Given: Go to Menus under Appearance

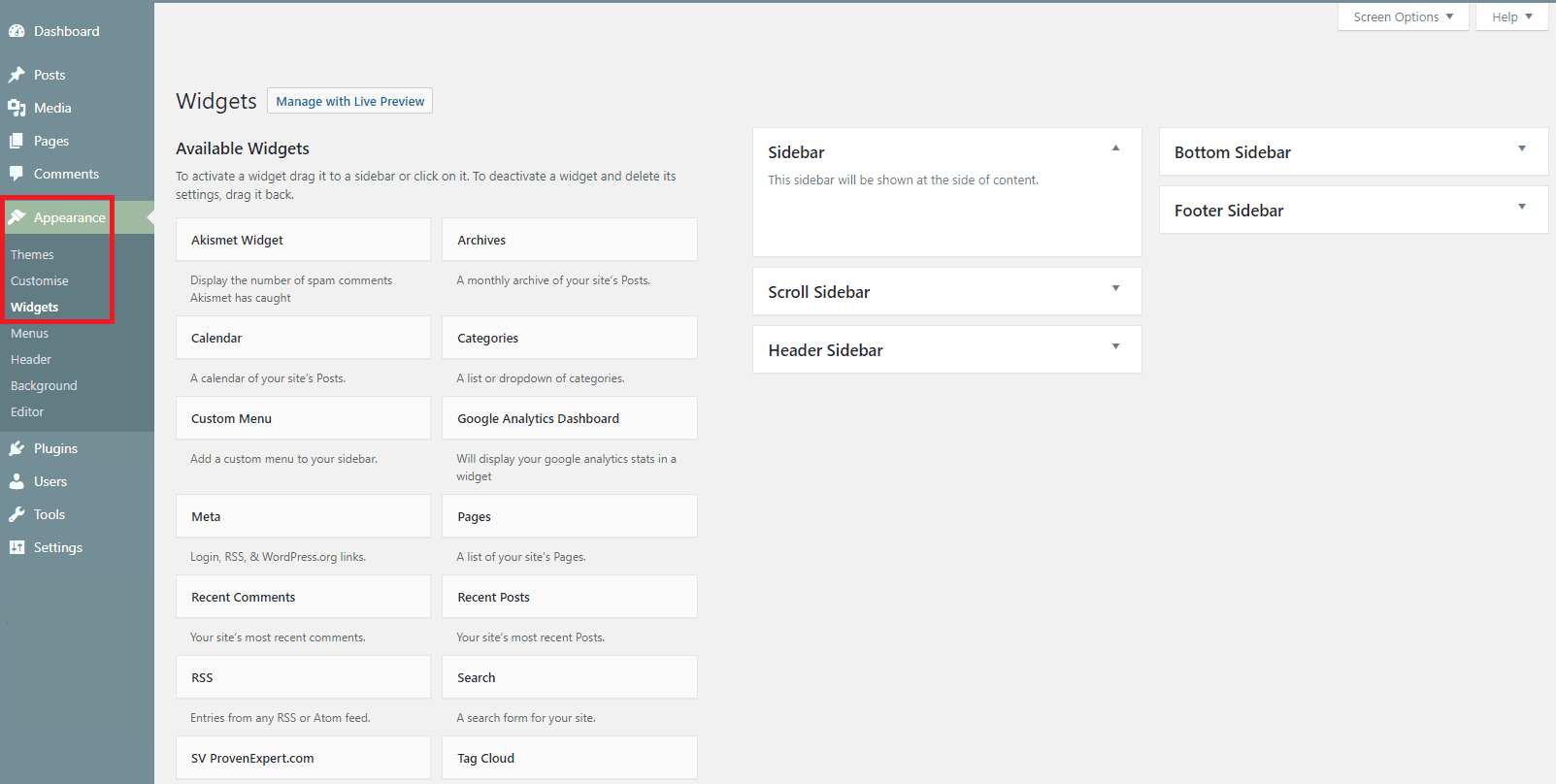Looking at the screenshot, I should [x=29, y=333].
